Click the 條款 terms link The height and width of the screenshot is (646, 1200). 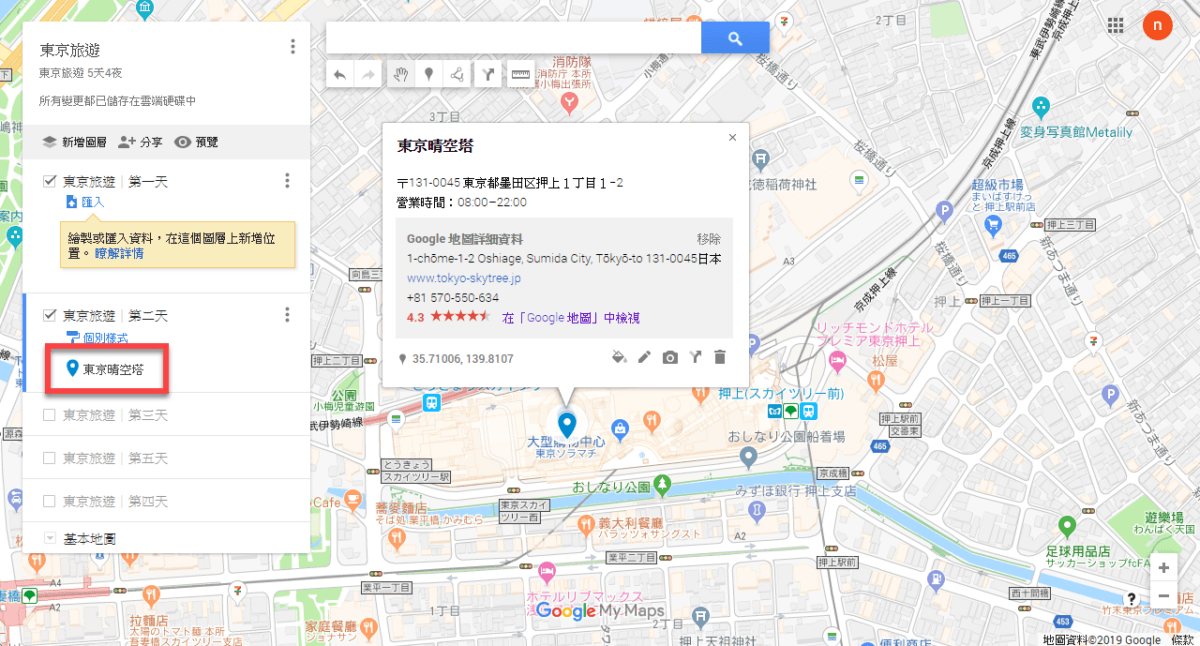click(1182, 639)
